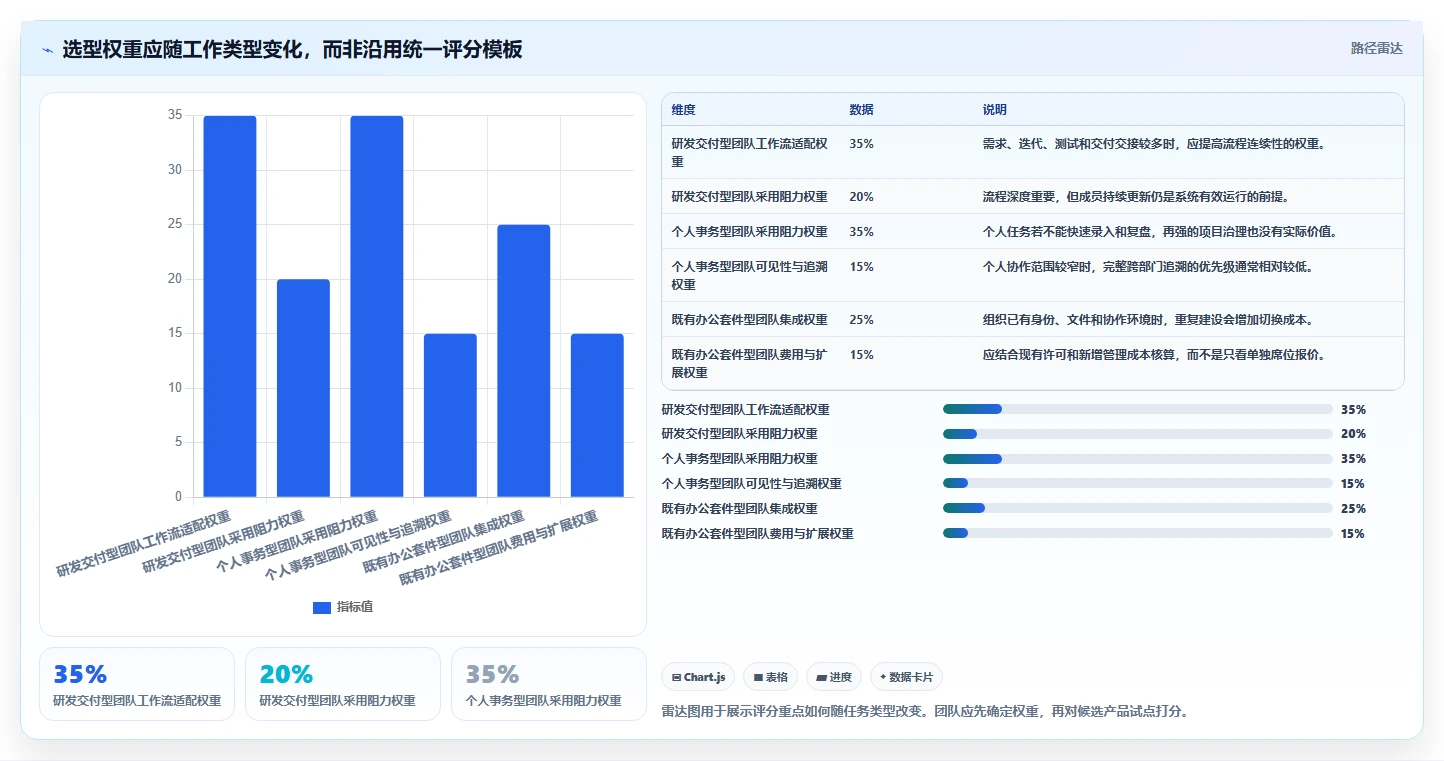Click the description starting 组织已有身份
The height and width of the screenshot is (761, 1444).
pos(1148,319)
